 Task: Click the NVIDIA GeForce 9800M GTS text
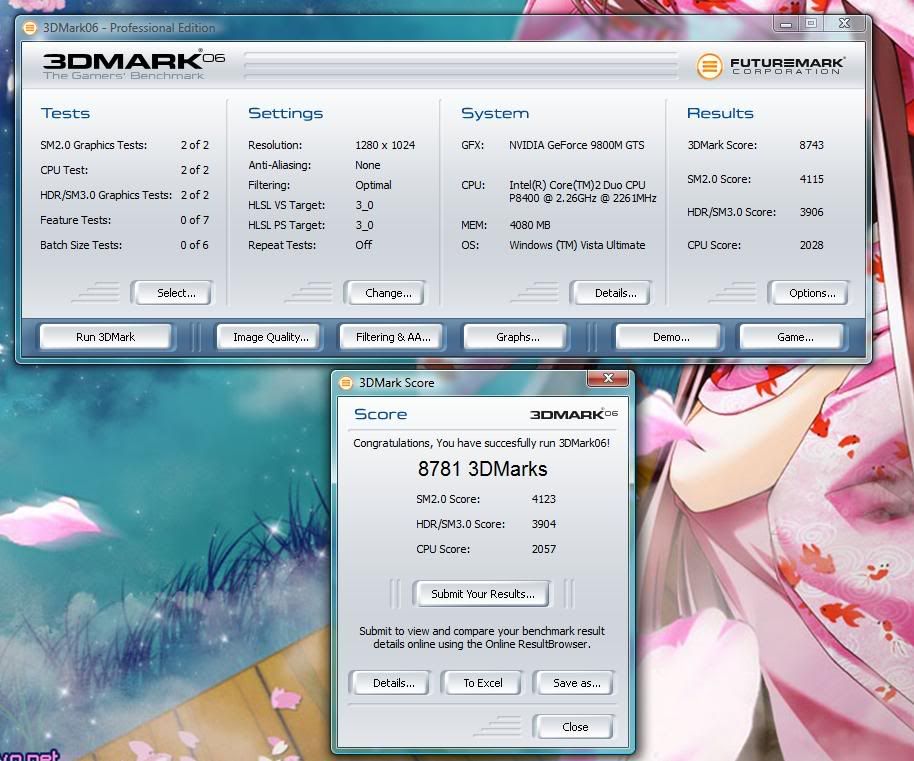(576, 145)
